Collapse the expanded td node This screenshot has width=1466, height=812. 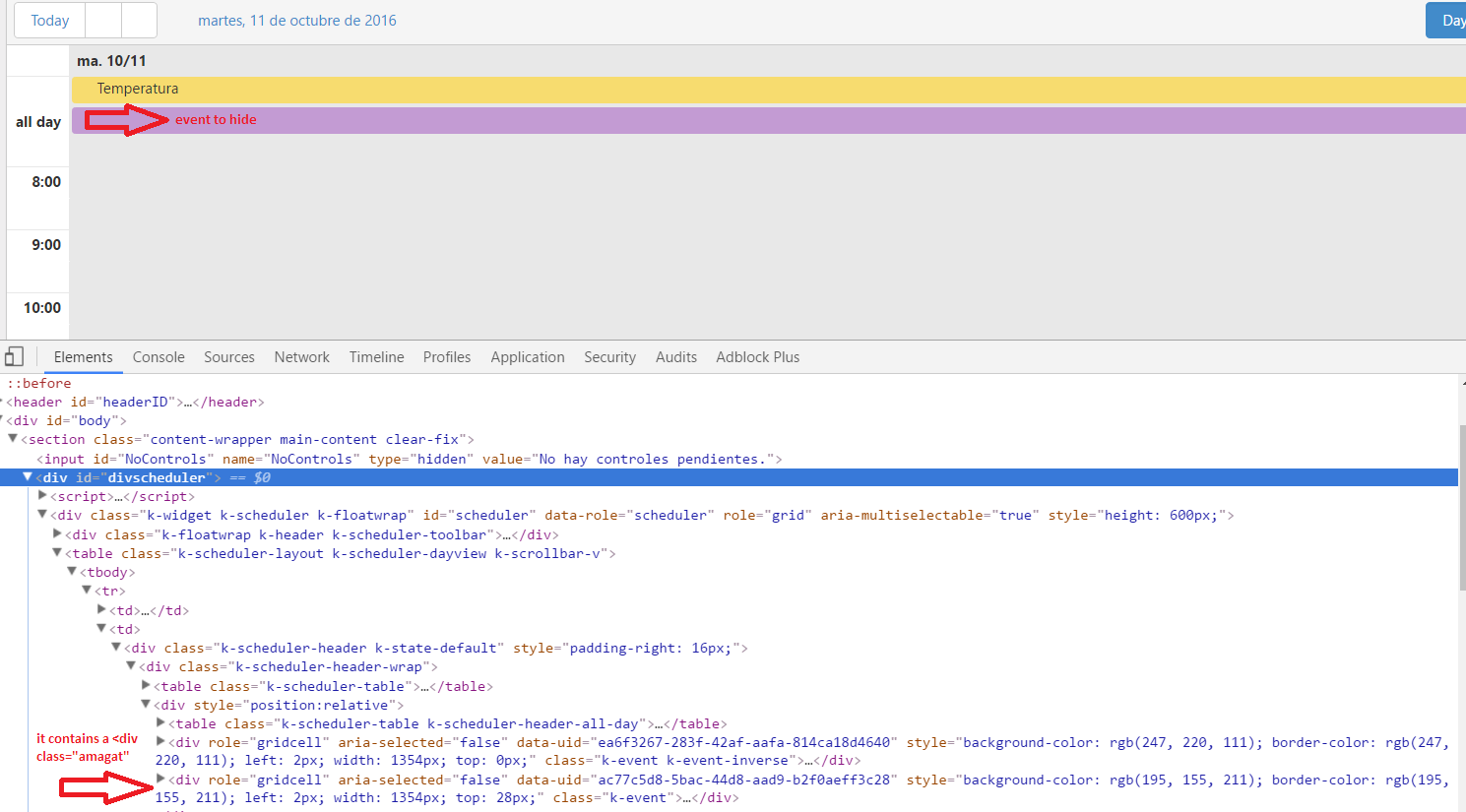click(x=101, y=629)
